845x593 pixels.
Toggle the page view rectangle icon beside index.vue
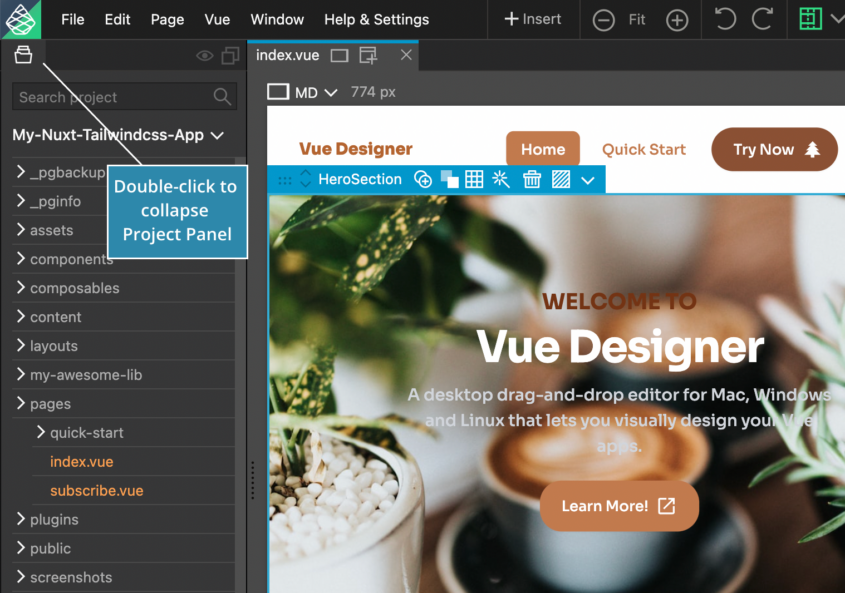point(339,56)
